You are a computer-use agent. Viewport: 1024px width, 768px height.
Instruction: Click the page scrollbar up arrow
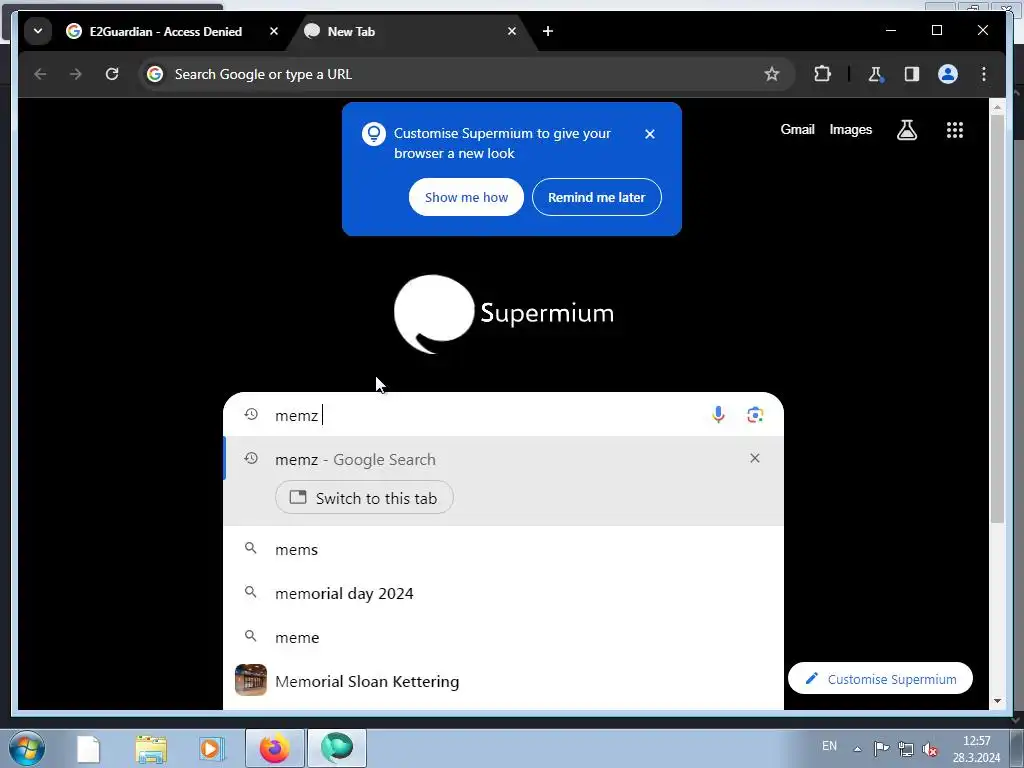[x=997, y=106]
